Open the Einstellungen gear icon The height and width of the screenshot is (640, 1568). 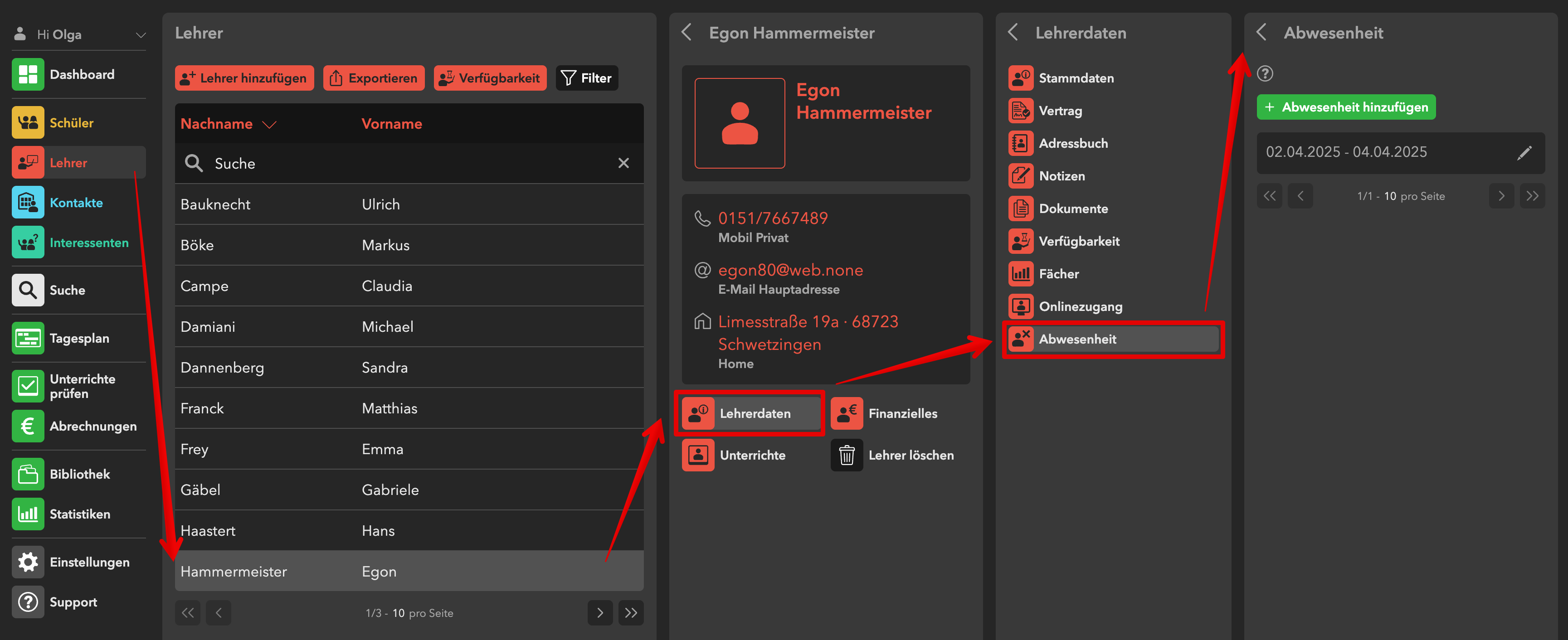coord(27,562)
